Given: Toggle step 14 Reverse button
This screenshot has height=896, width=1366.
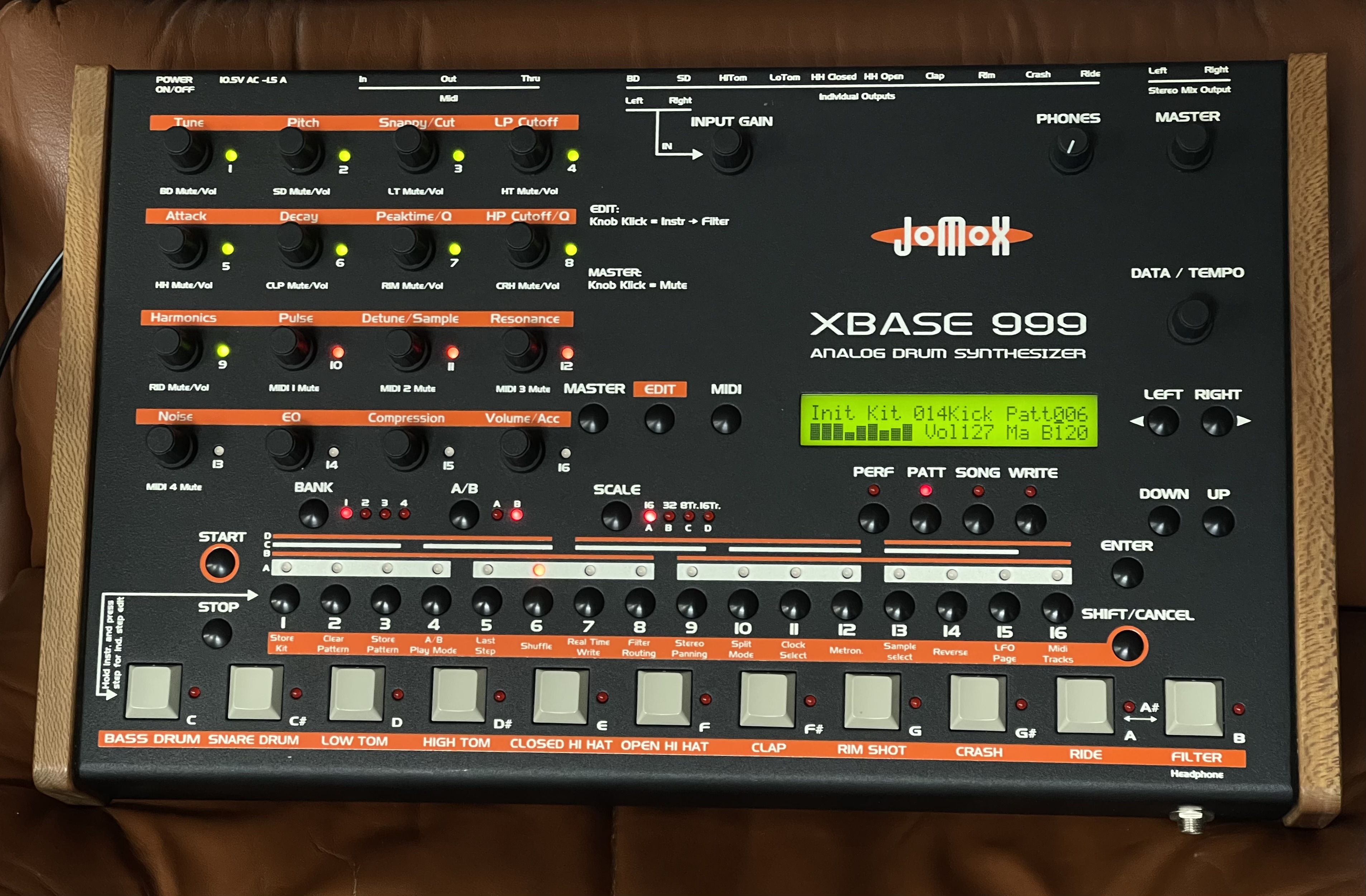Looking at the screenshot, I should tap(952, 607).
